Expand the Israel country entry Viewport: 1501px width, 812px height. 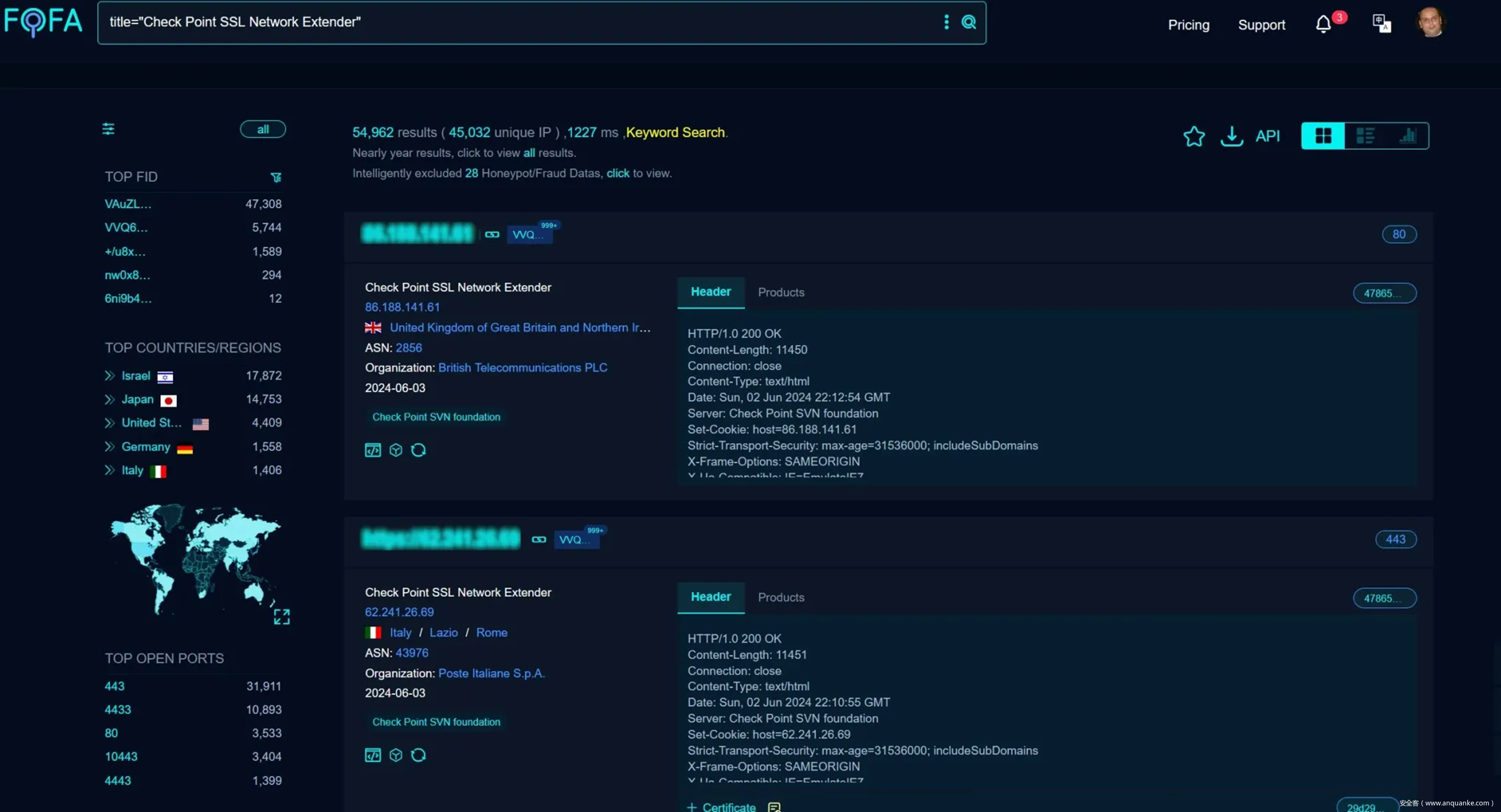pos(109,376)
